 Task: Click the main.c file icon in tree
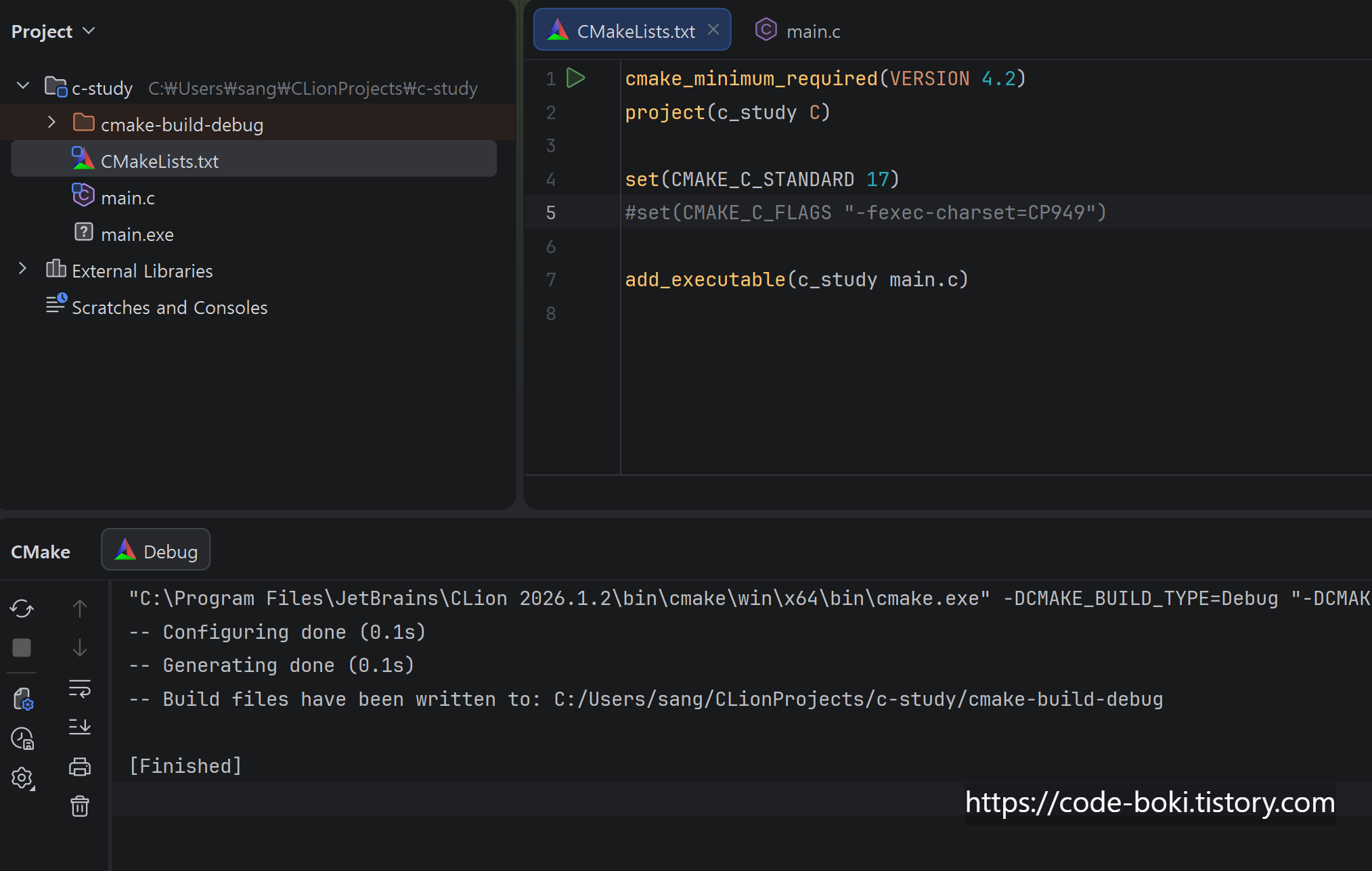pyautogui.click(x=83, y=195)
